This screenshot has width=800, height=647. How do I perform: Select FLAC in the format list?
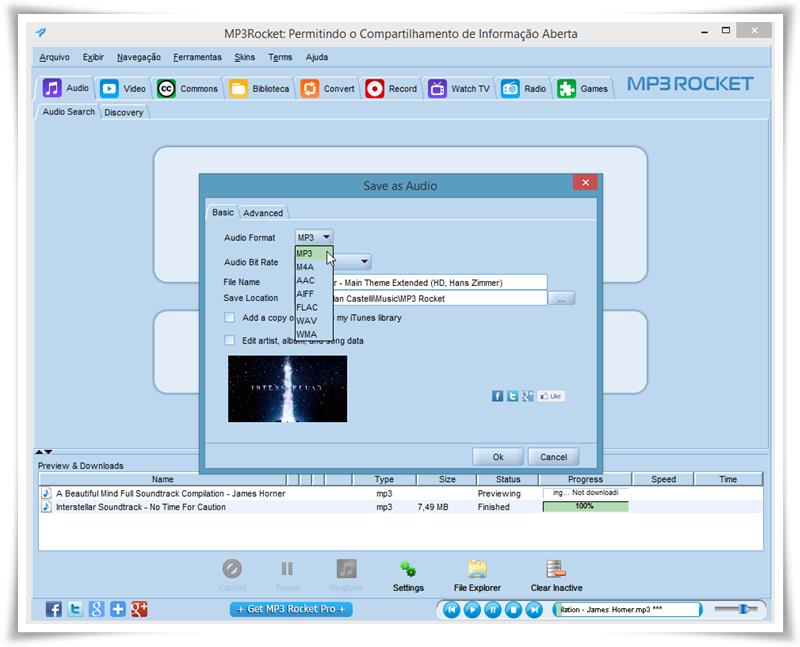(313, 307)
